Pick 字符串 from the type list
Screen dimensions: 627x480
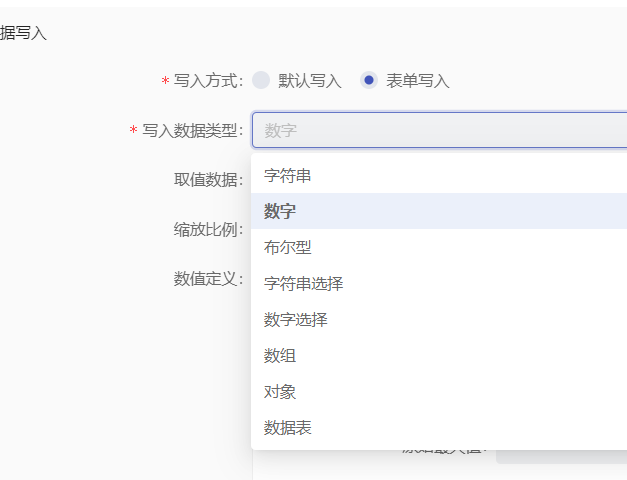(x=288, y=176)
